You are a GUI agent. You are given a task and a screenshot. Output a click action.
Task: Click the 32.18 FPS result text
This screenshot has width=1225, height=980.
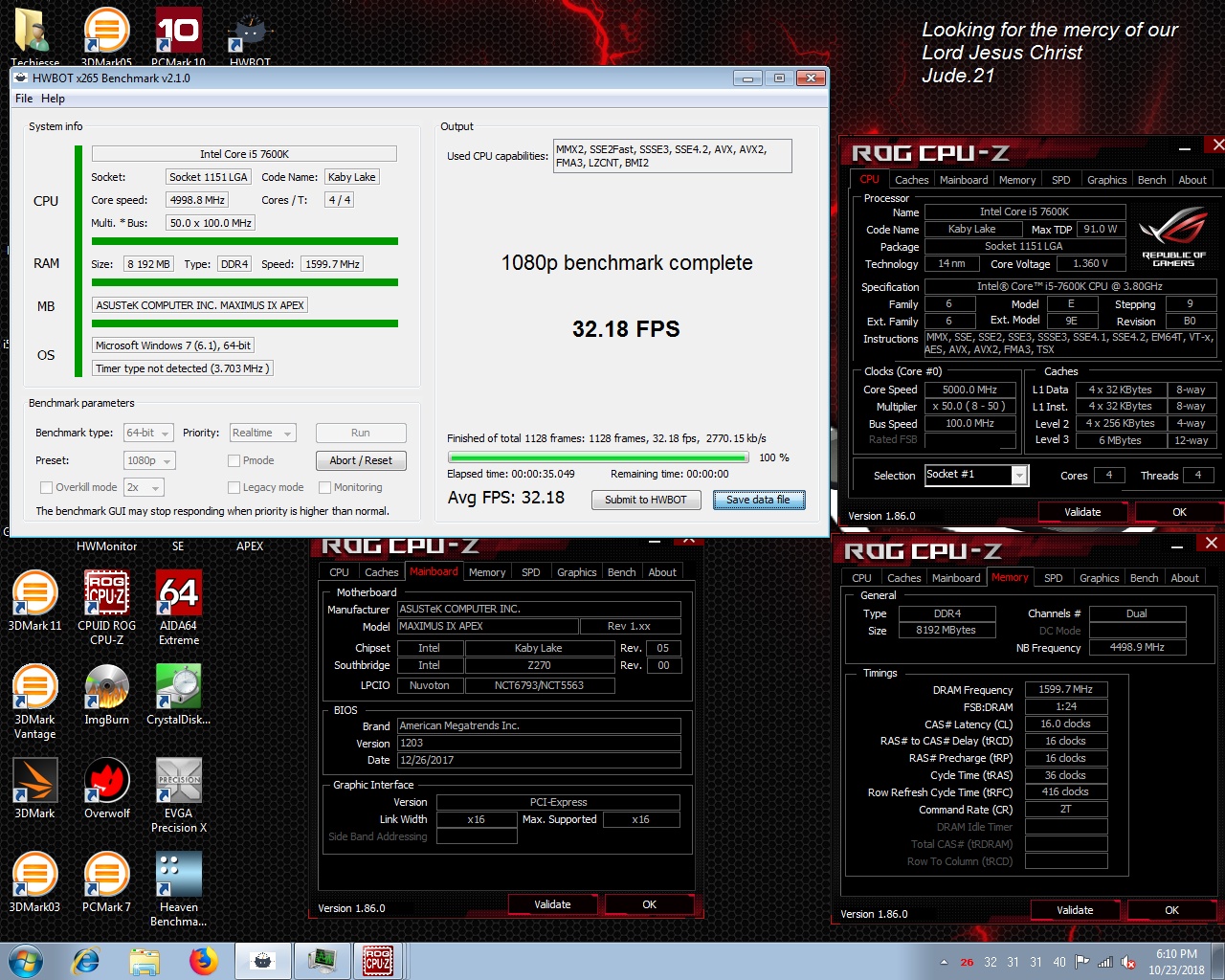[x=626, y=329]
